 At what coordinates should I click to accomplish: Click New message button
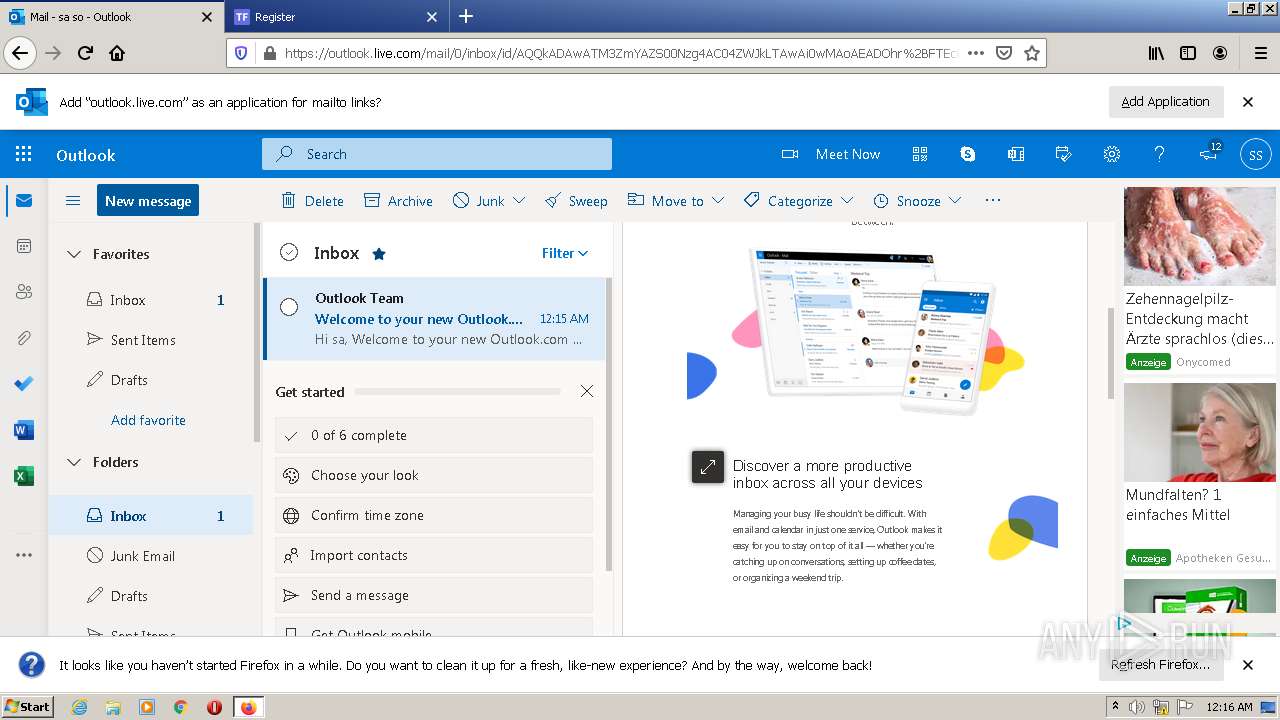click(x=148, y=200)
